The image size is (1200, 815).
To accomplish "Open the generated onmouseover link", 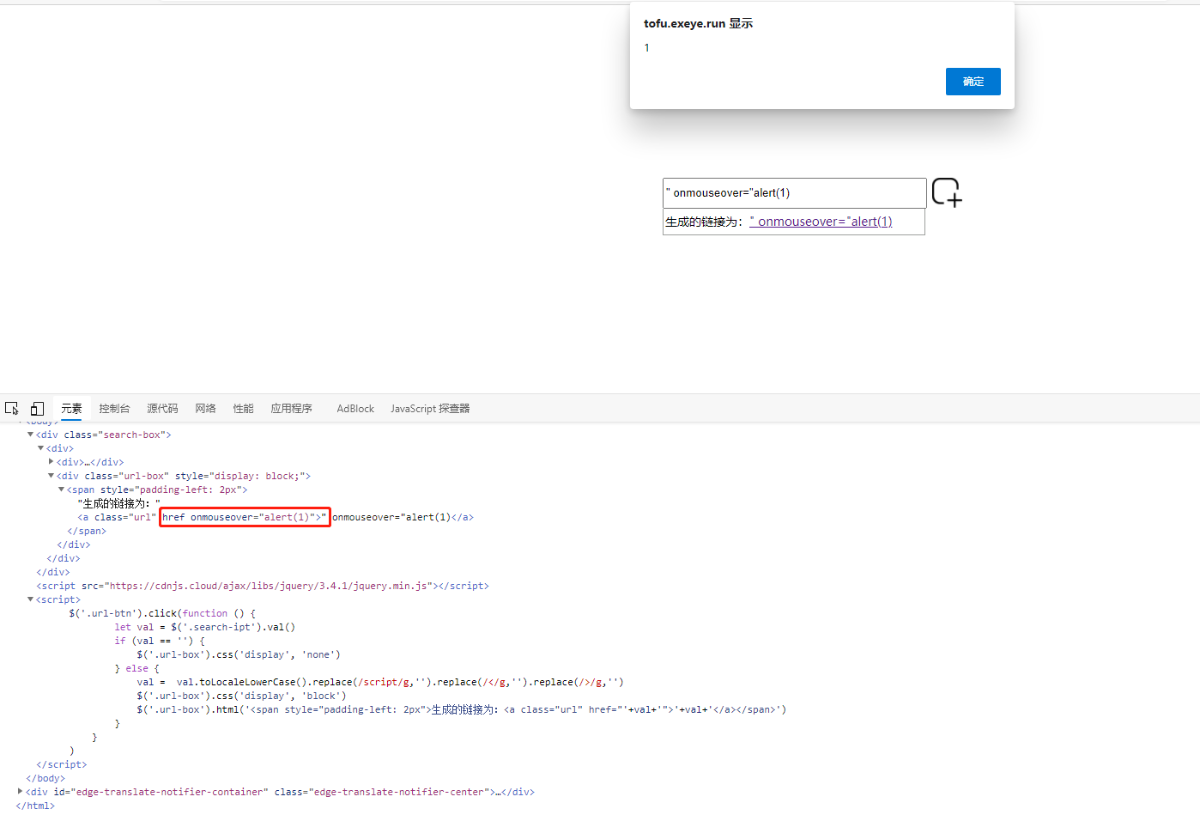I will (x=820, y=222).
